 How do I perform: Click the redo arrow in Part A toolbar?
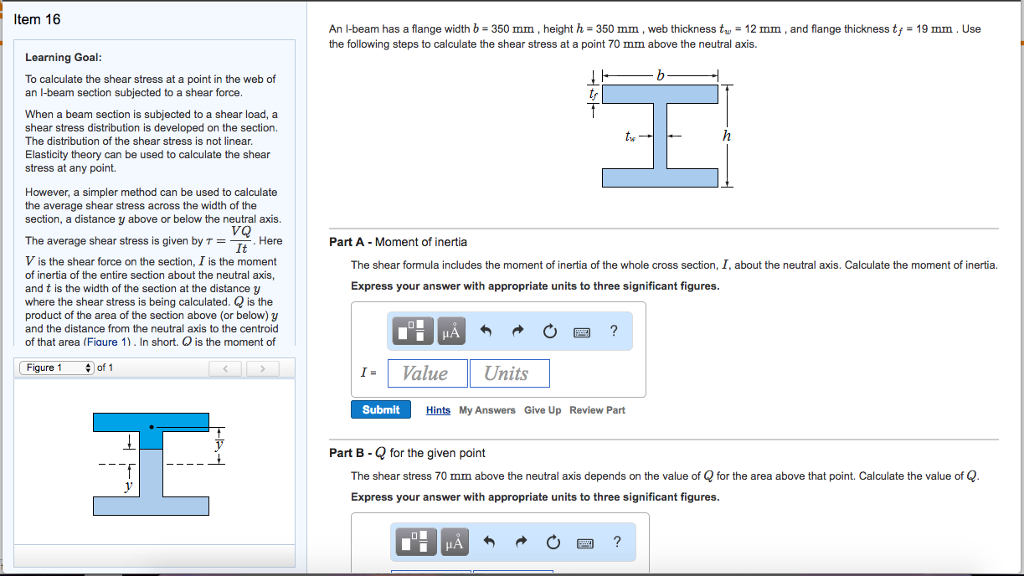coord(518,331)
